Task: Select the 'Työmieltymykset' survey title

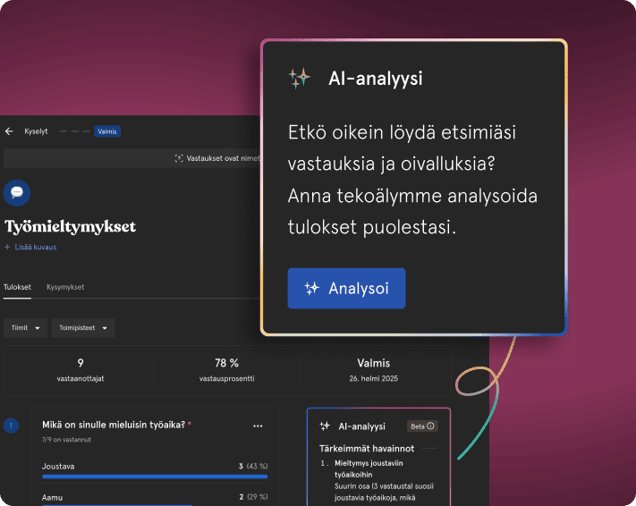Action: click(x=70, y=226)
